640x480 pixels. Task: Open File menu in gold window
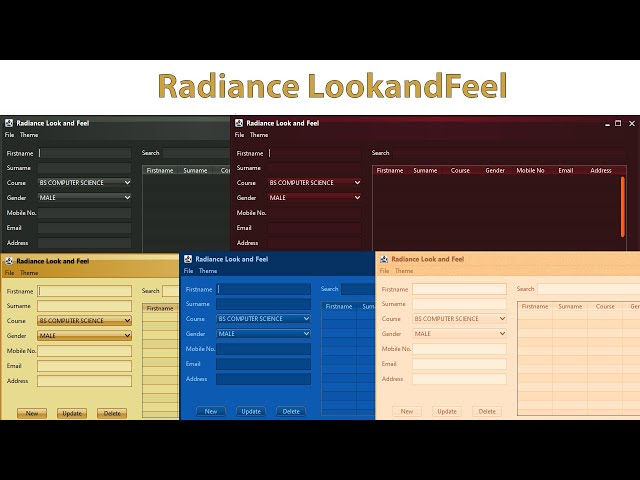(9, 273)
